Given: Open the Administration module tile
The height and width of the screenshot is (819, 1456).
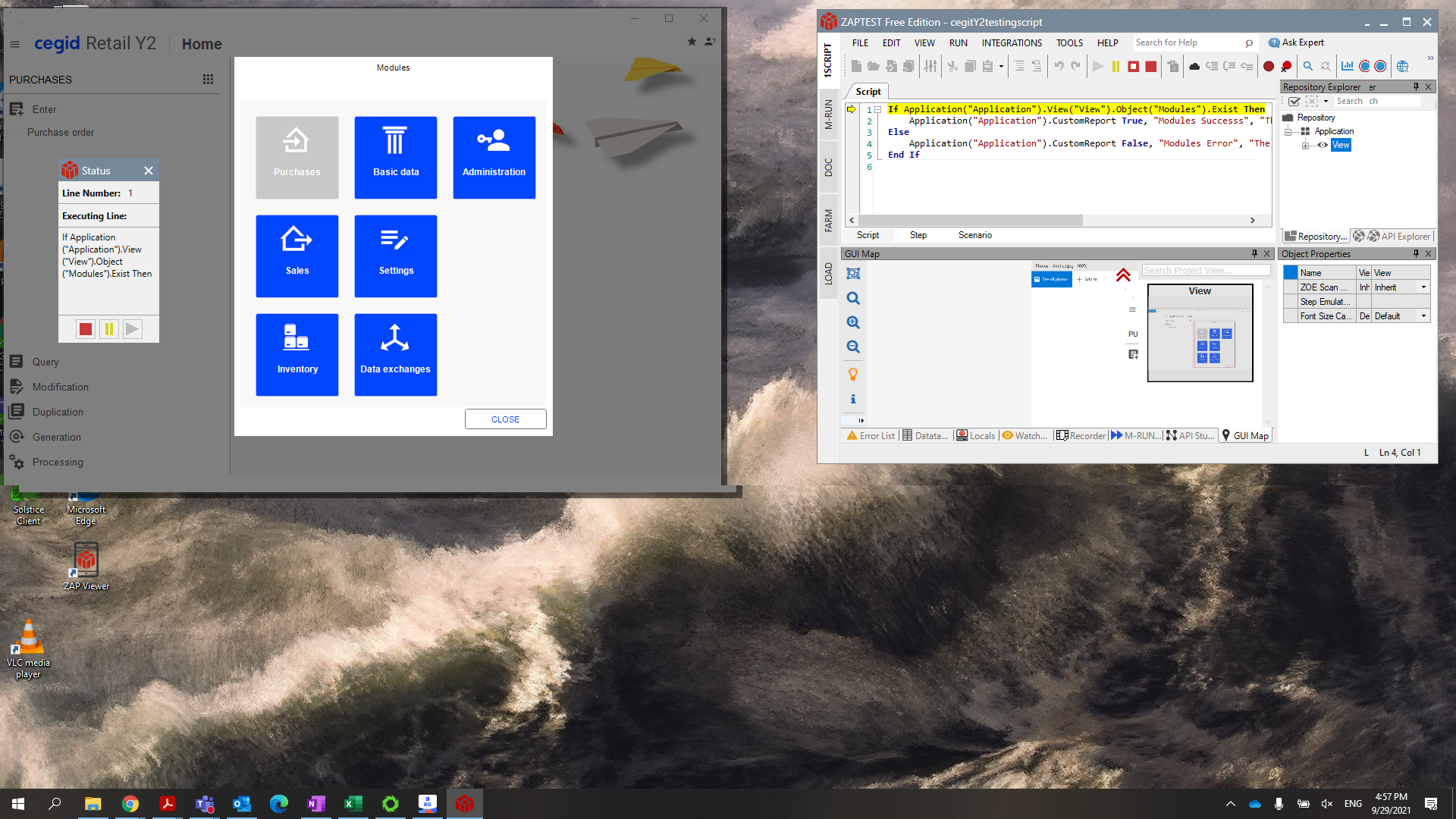Looking at the screenshot, I should point(494,158).
